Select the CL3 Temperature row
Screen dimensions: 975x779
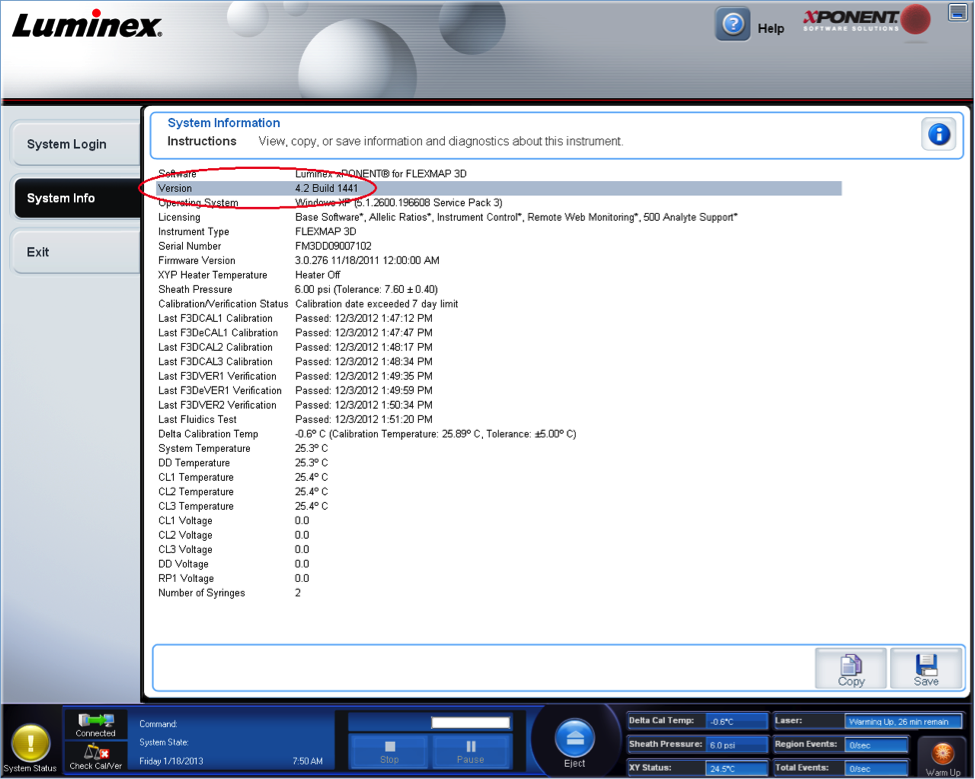pos(499,506)
